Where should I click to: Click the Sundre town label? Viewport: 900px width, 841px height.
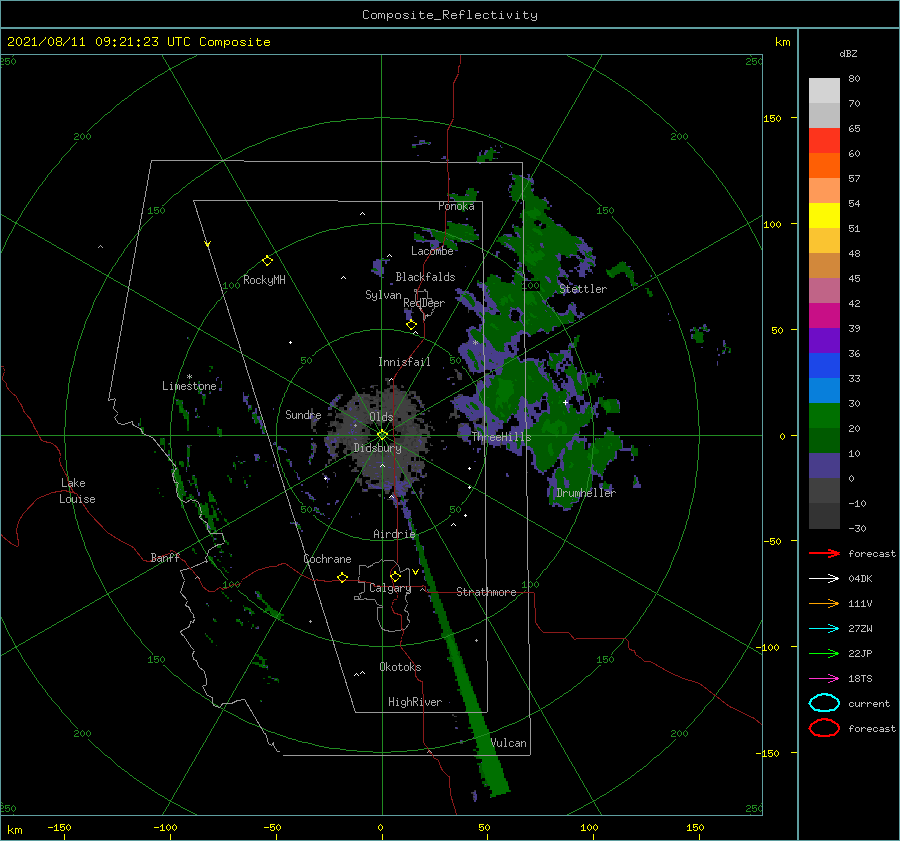coord(303,414)
